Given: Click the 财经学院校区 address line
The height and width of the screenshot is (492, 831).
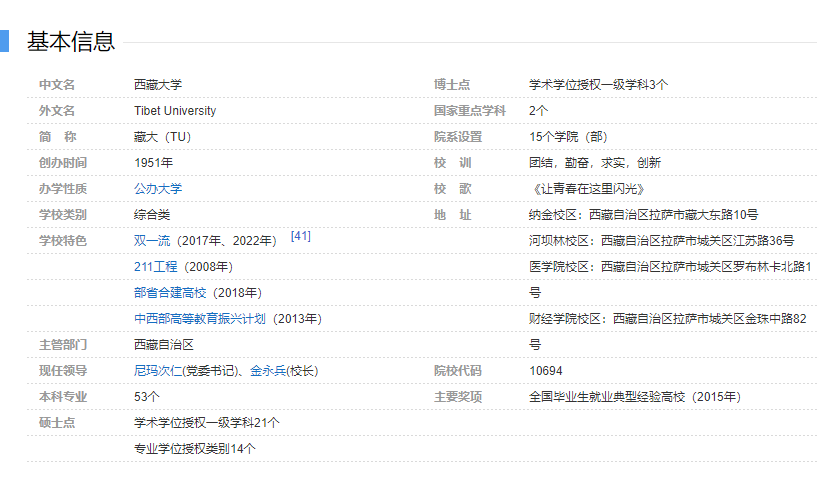Looking at the screenshot, I should (x=667, y=318).
